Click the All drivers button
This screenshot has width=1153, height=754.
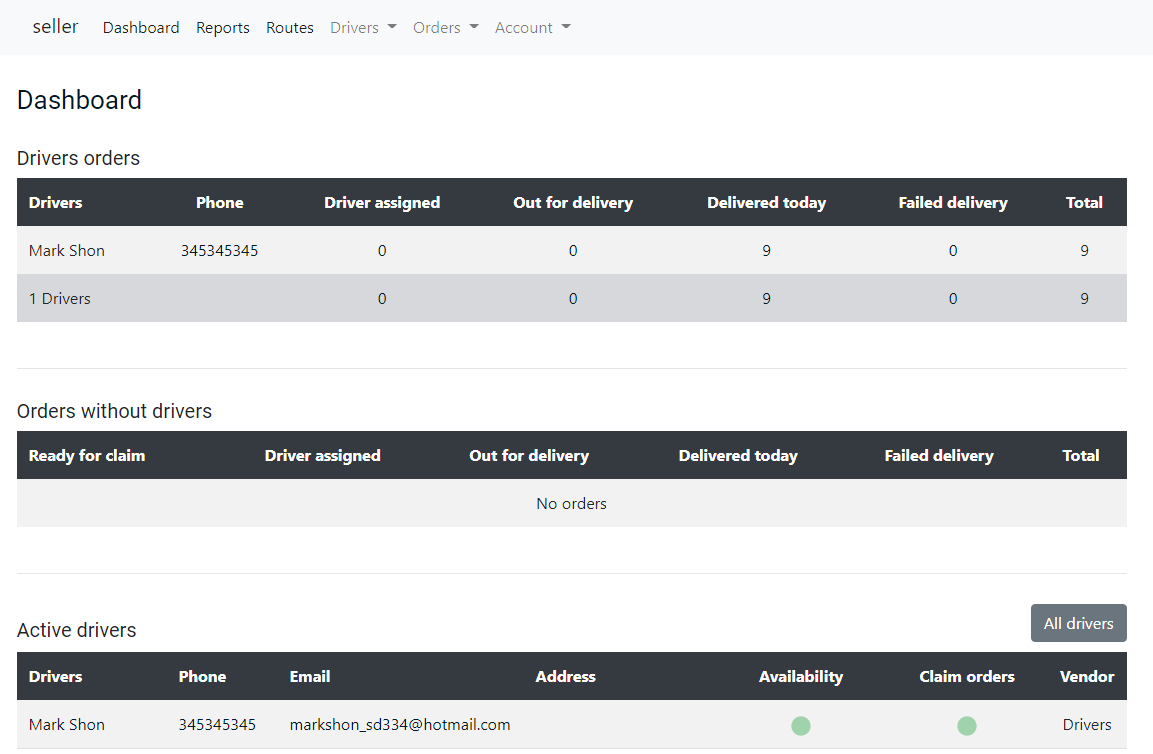pos(1078,623)
